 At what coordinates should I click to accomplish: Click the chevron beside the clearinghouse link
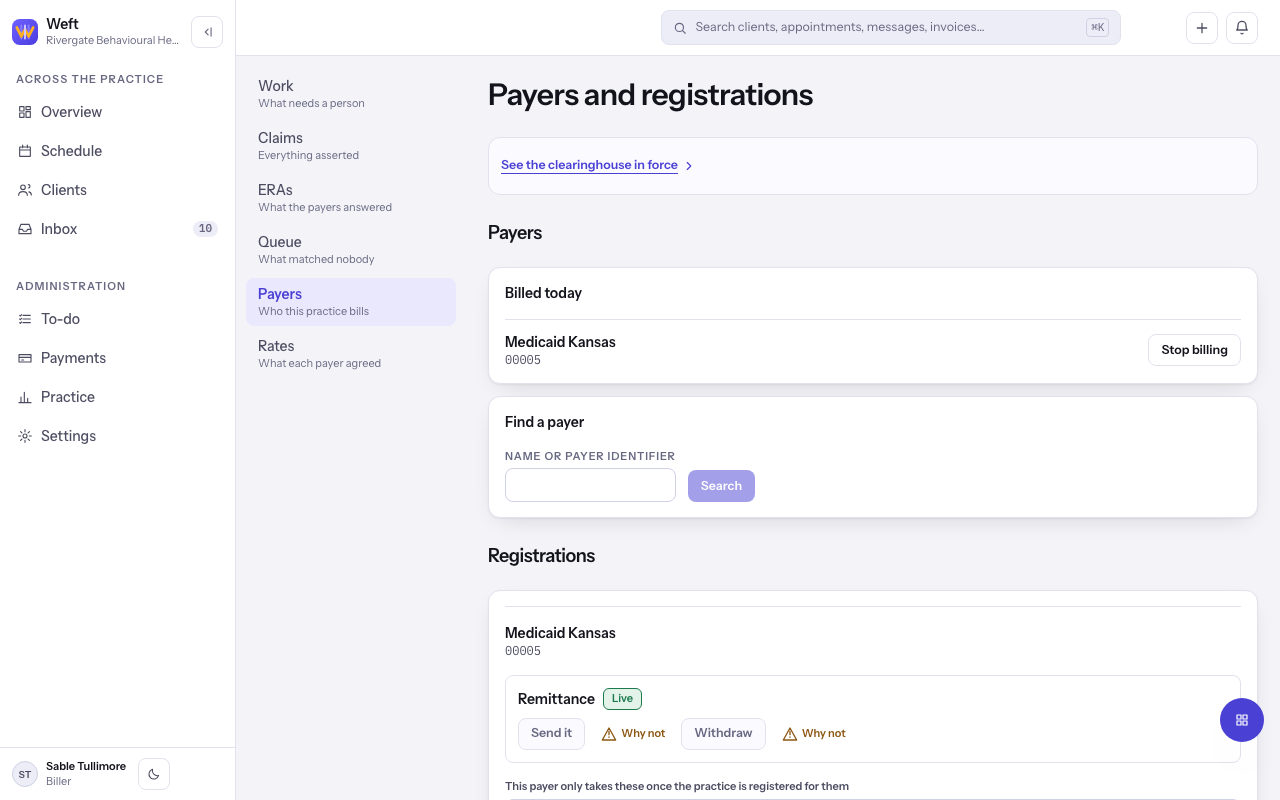pos(689,166)
